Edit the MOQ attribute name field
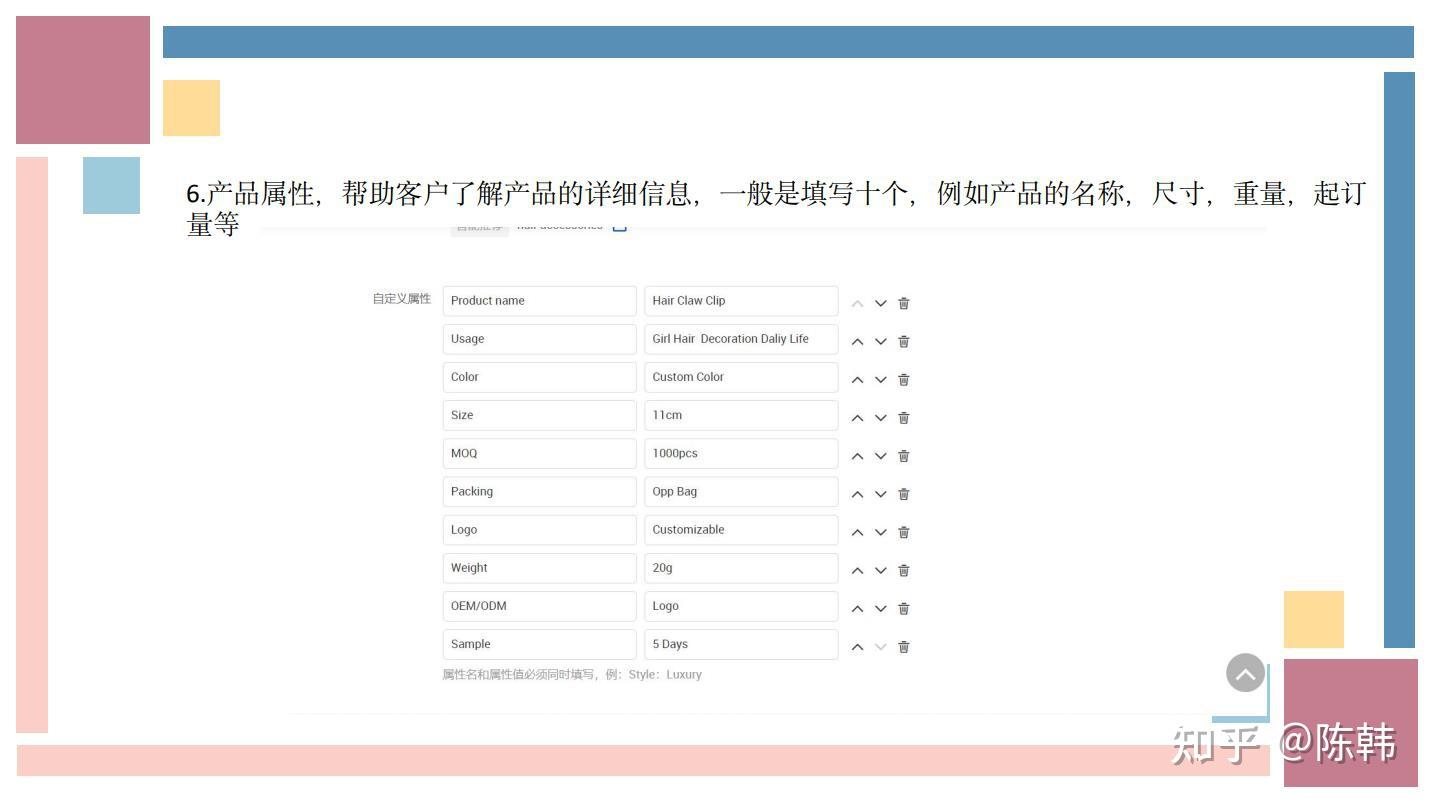Screen dimensions: 1434x803 [540, 453]
